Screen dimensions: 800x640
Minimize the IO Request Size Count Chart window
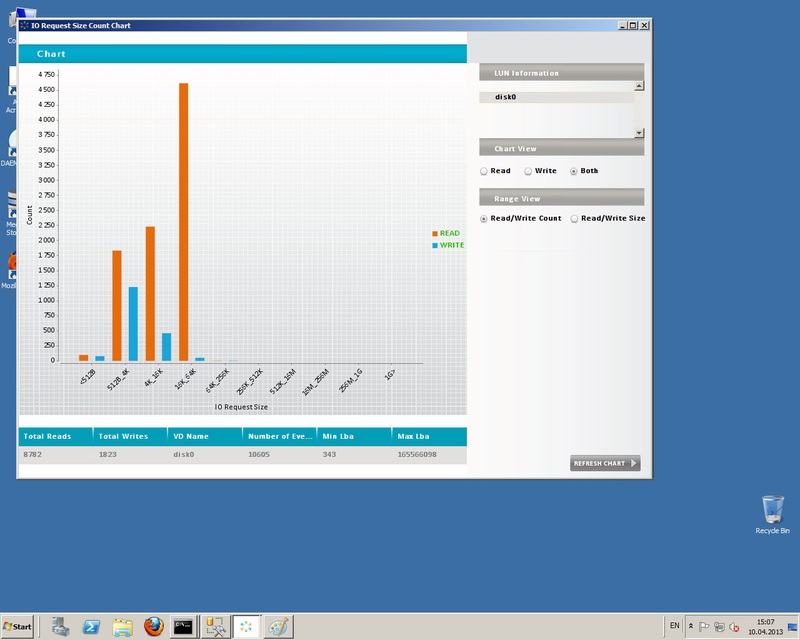[x=622, y=26]
